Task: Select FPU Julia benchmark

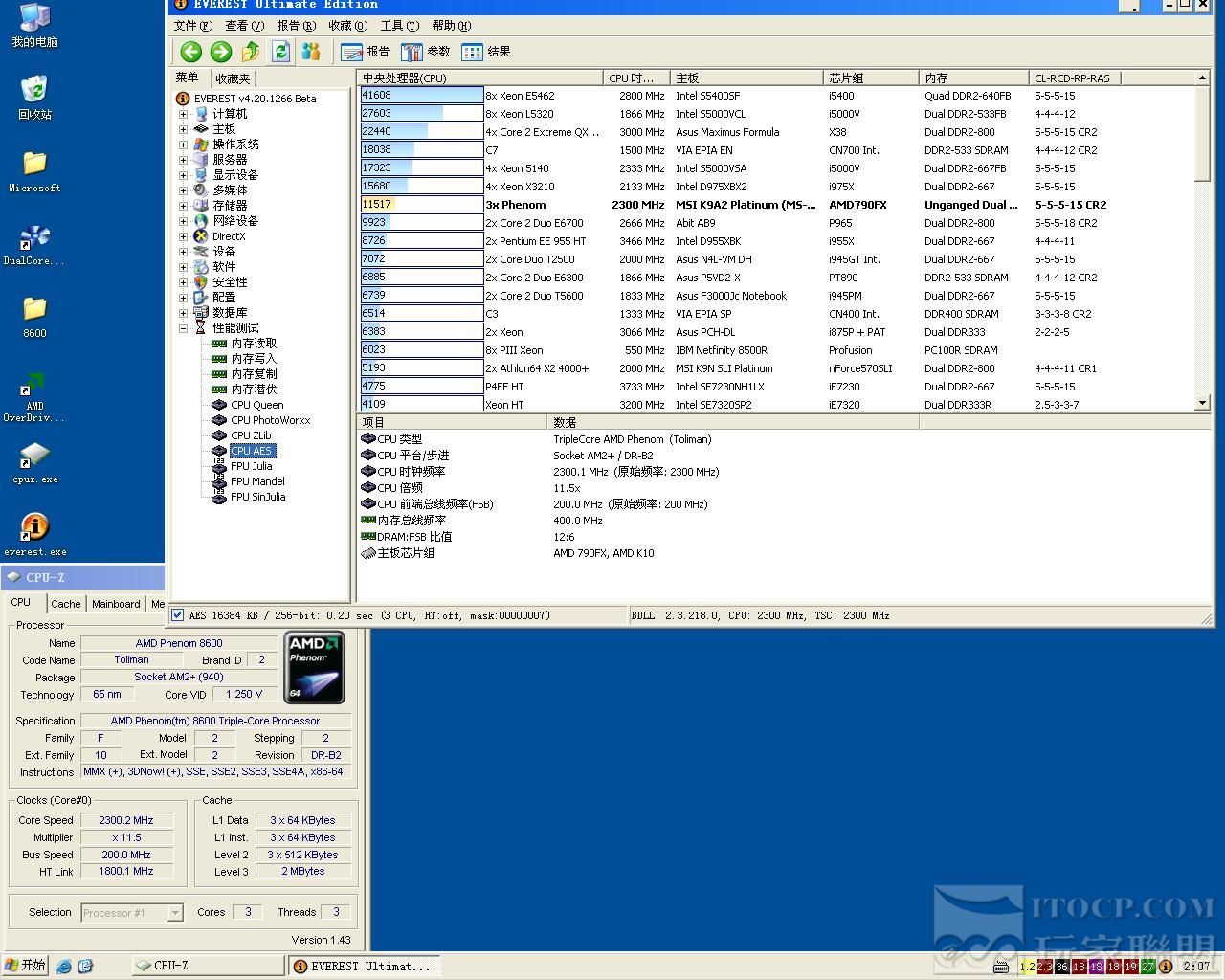Action: (251, 466)
